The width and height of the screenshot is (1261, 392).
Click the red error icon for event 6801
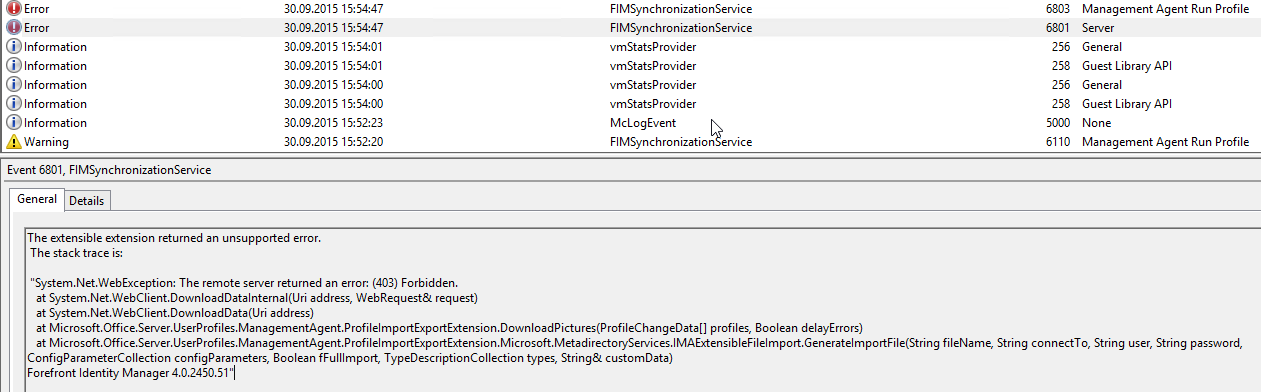coord(13,28)
